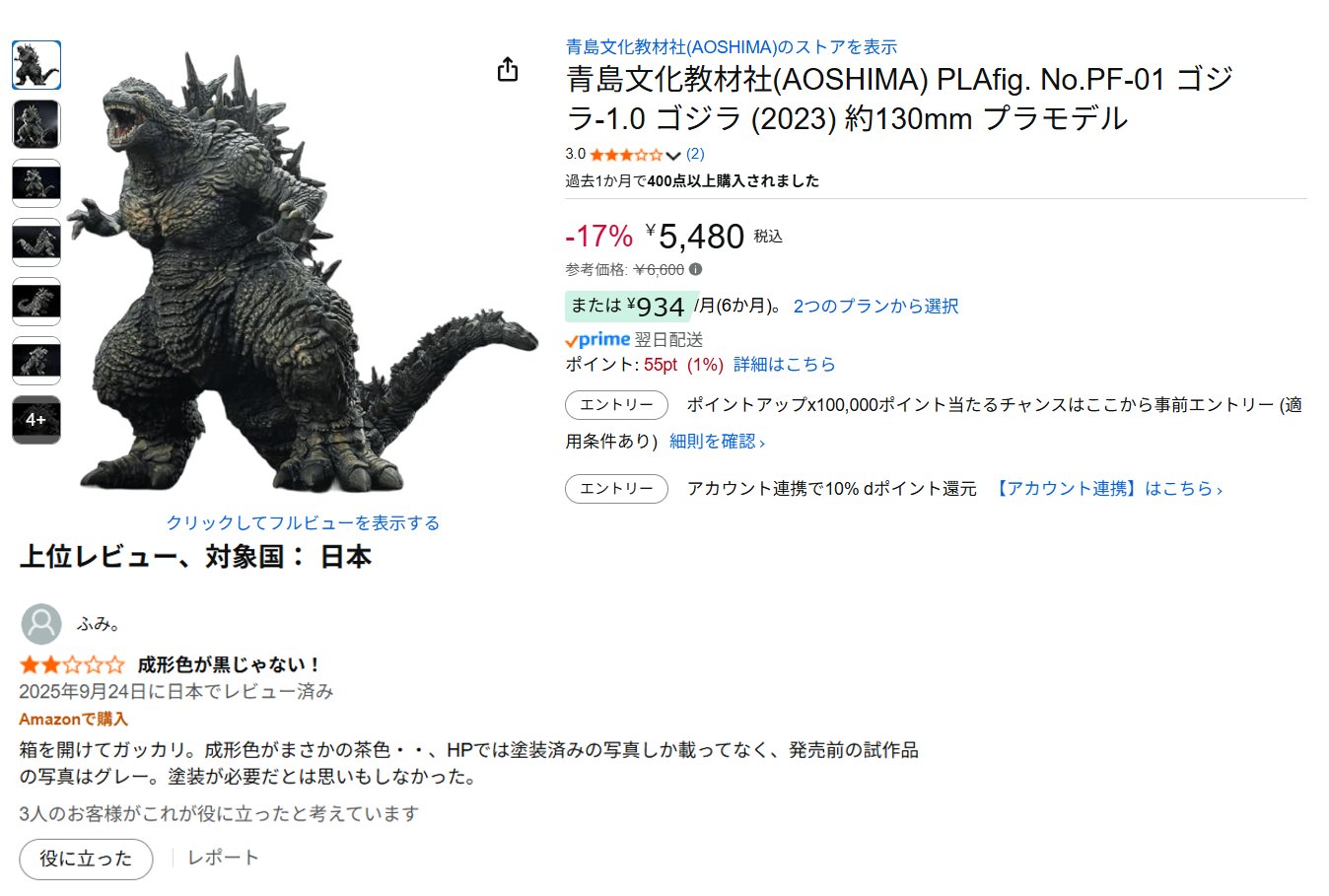
Task: Expand the rating breakdown chevron
Action: 673,156
